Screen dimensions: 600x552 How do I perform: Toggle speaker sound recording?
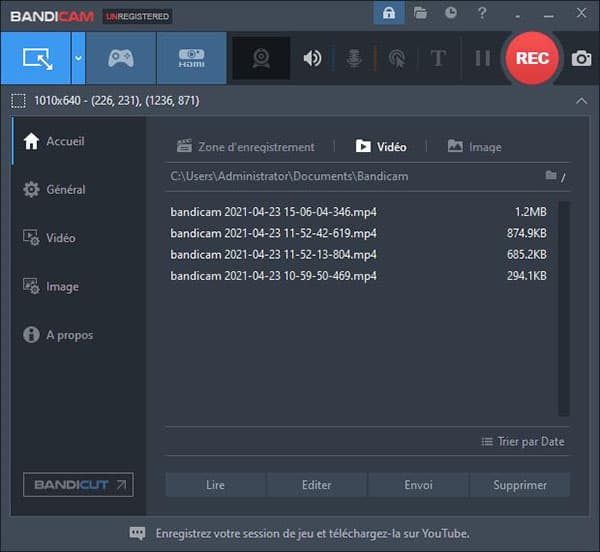click(312, 59)
